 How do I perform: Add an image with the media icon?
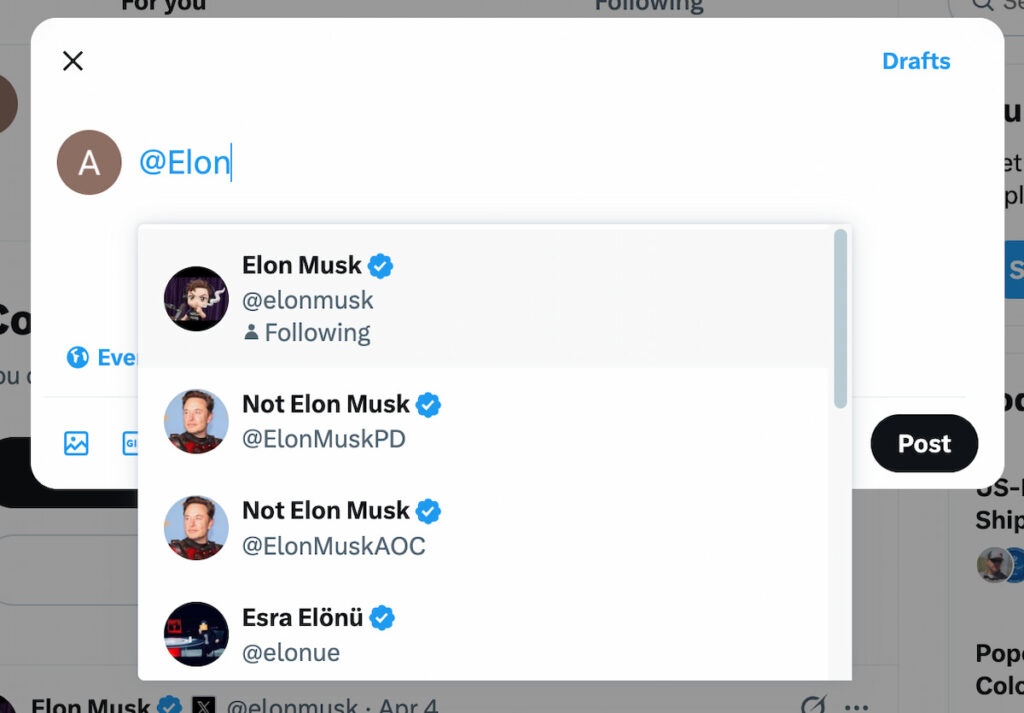76,443
